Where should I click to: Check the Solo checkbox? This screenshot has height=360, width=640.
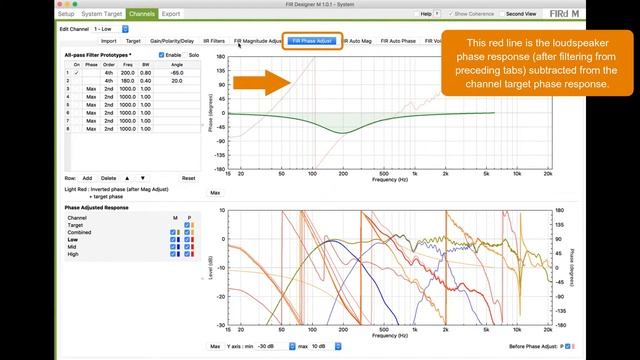point(185,55)
